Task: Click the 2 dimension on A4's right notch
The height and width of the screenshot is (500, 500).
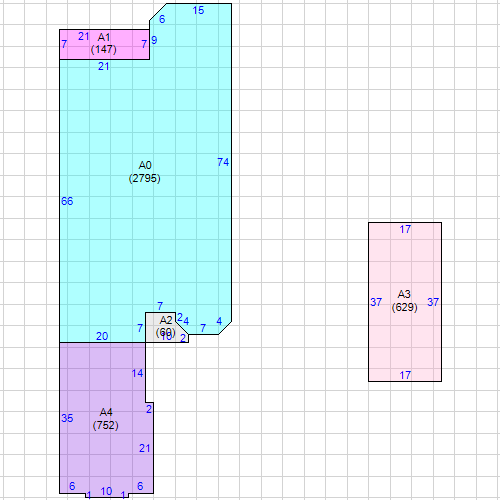Action: click(x=149, y=409)
